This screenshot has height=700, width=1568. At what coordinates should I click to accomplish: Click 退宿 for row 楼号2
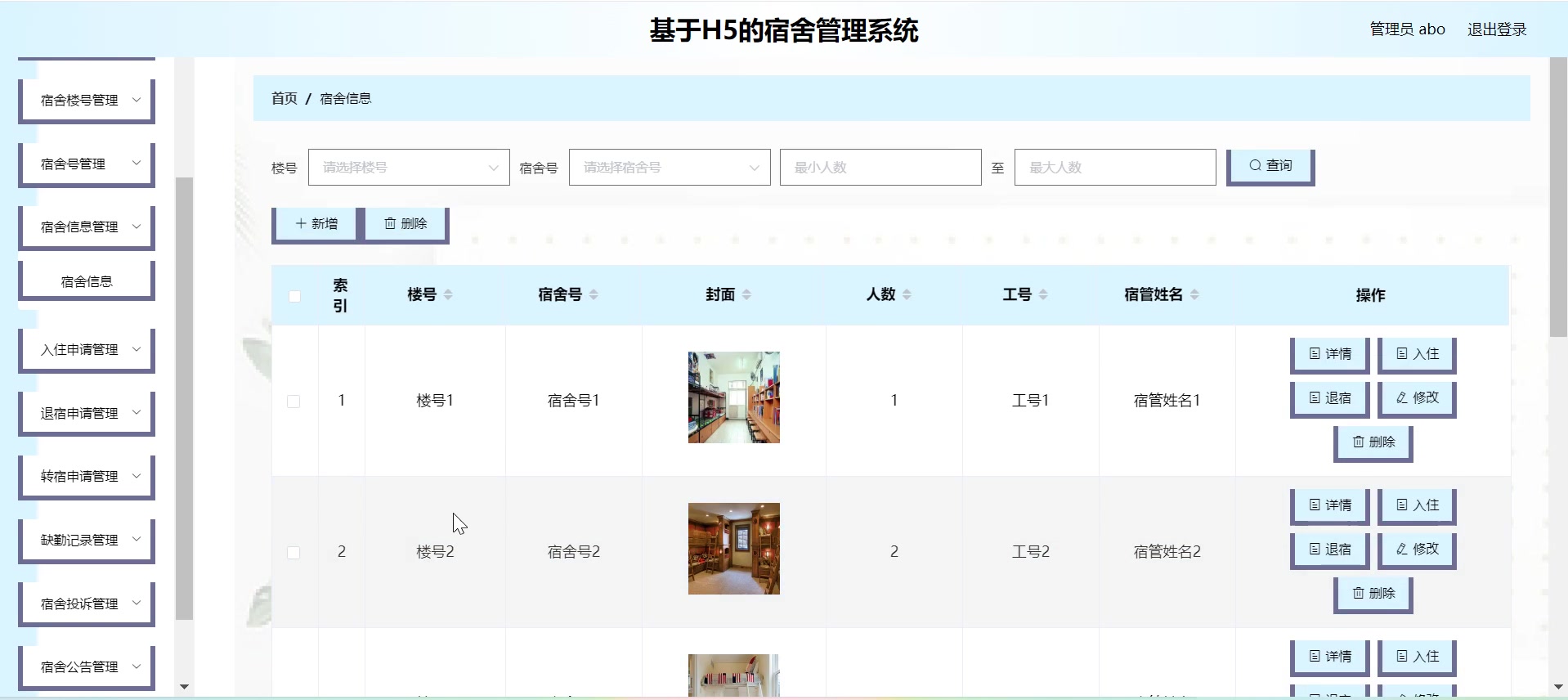1330,550
